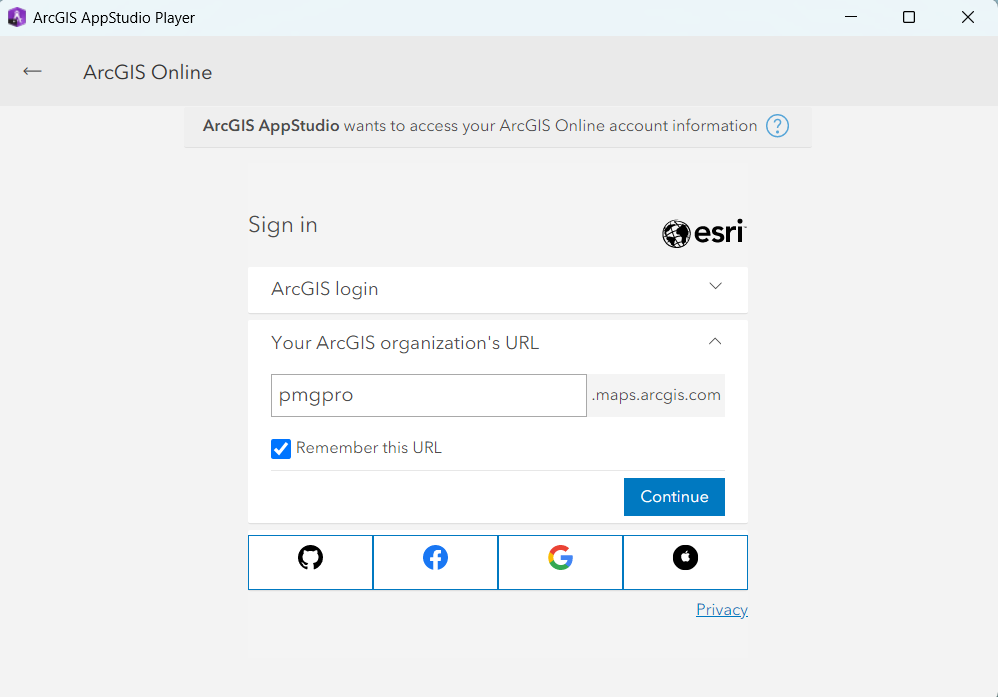Collapse the organization's URL section chevron

[715, 342]
